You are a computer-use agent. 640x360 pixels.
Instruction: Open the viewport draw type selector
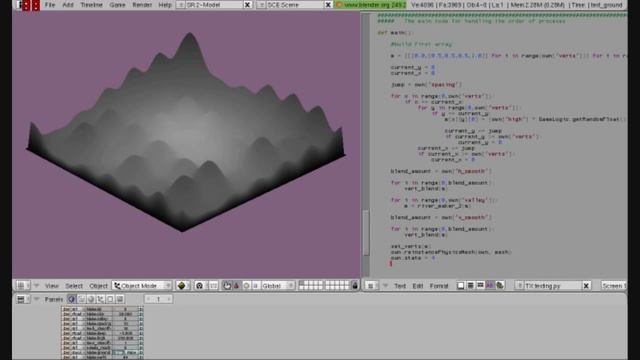(182, 286)
